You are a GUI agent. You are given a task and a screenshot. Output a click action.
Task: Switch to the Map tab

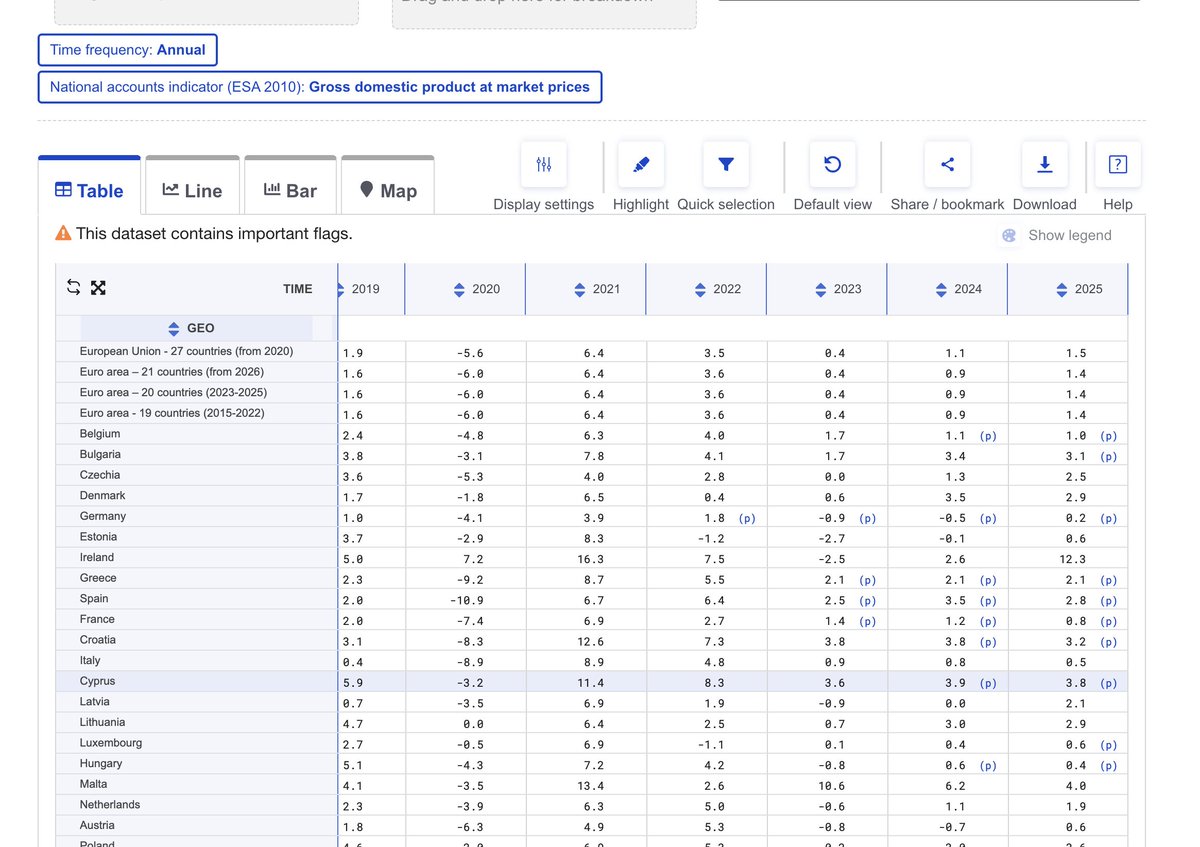(x=388, y=189)
